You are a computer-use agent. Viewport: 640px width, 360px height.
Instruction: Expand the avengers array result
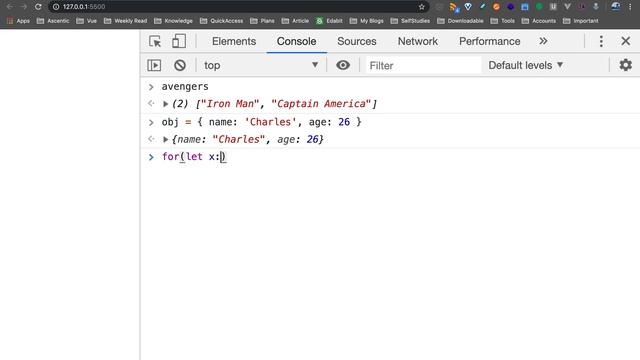[x=165, y=104]
